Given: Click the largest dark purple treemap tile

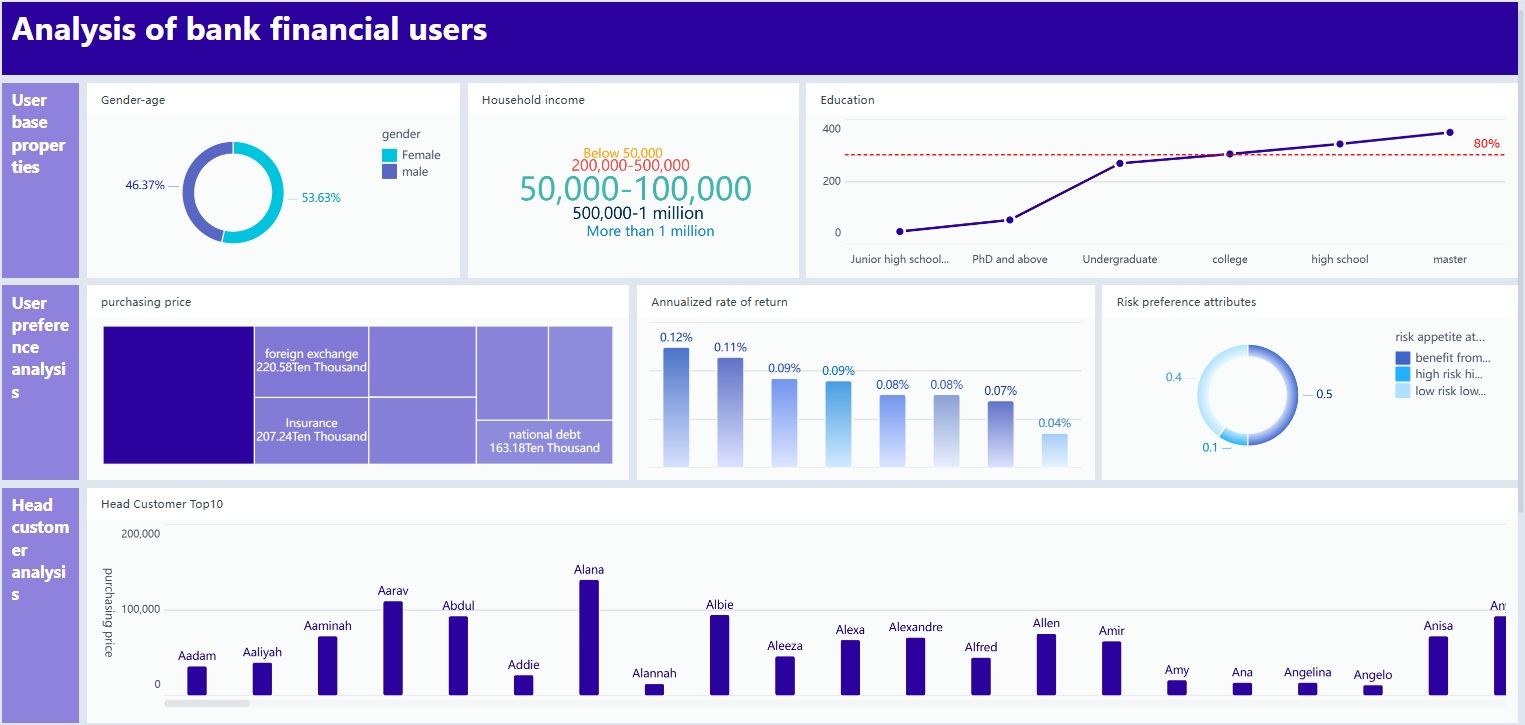Looking at the screenshot, I should click(179, 395).
